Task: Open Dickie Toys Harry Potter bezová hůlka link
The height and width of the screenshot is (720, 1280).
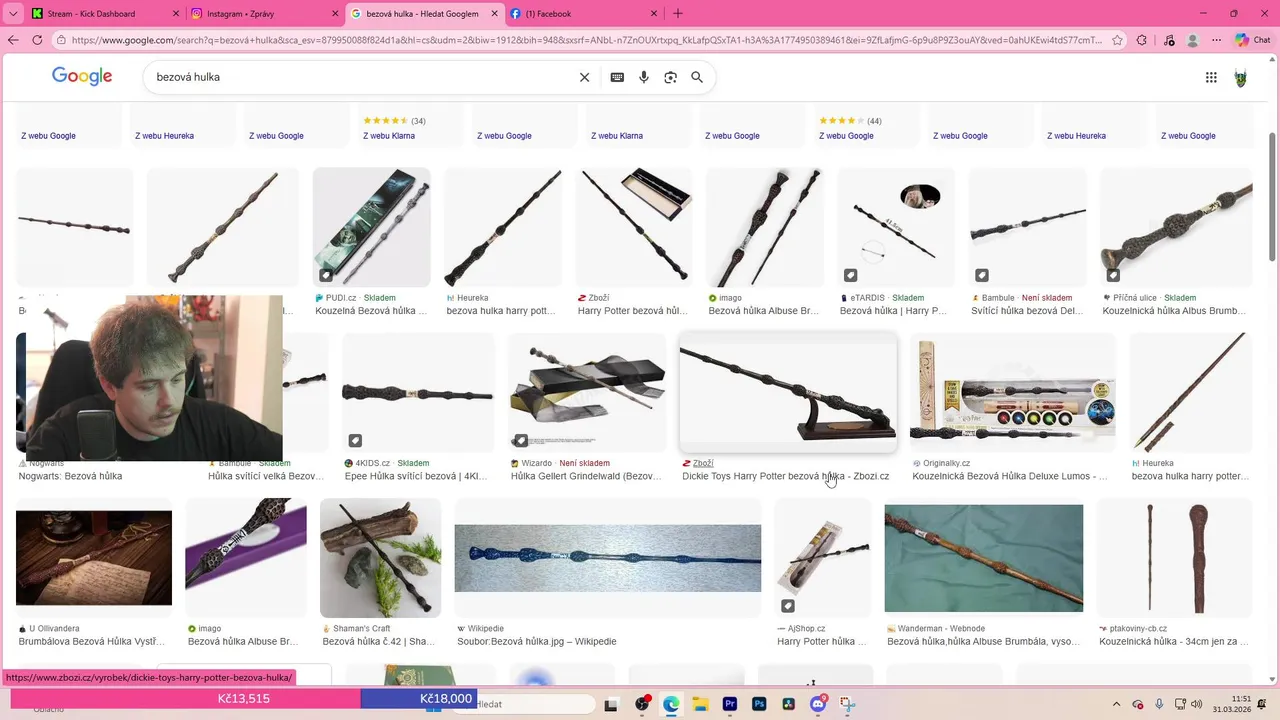Action: pos(785,476)
